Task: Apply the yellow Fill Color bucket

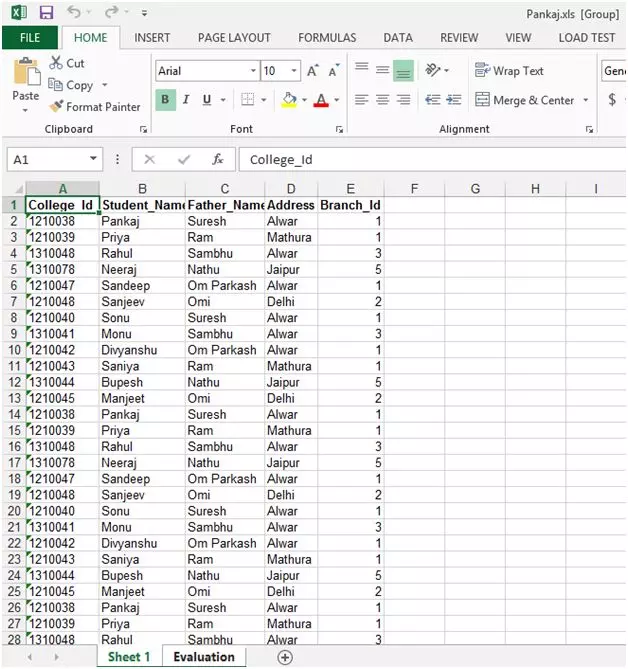Action: (x=290, y=100)
